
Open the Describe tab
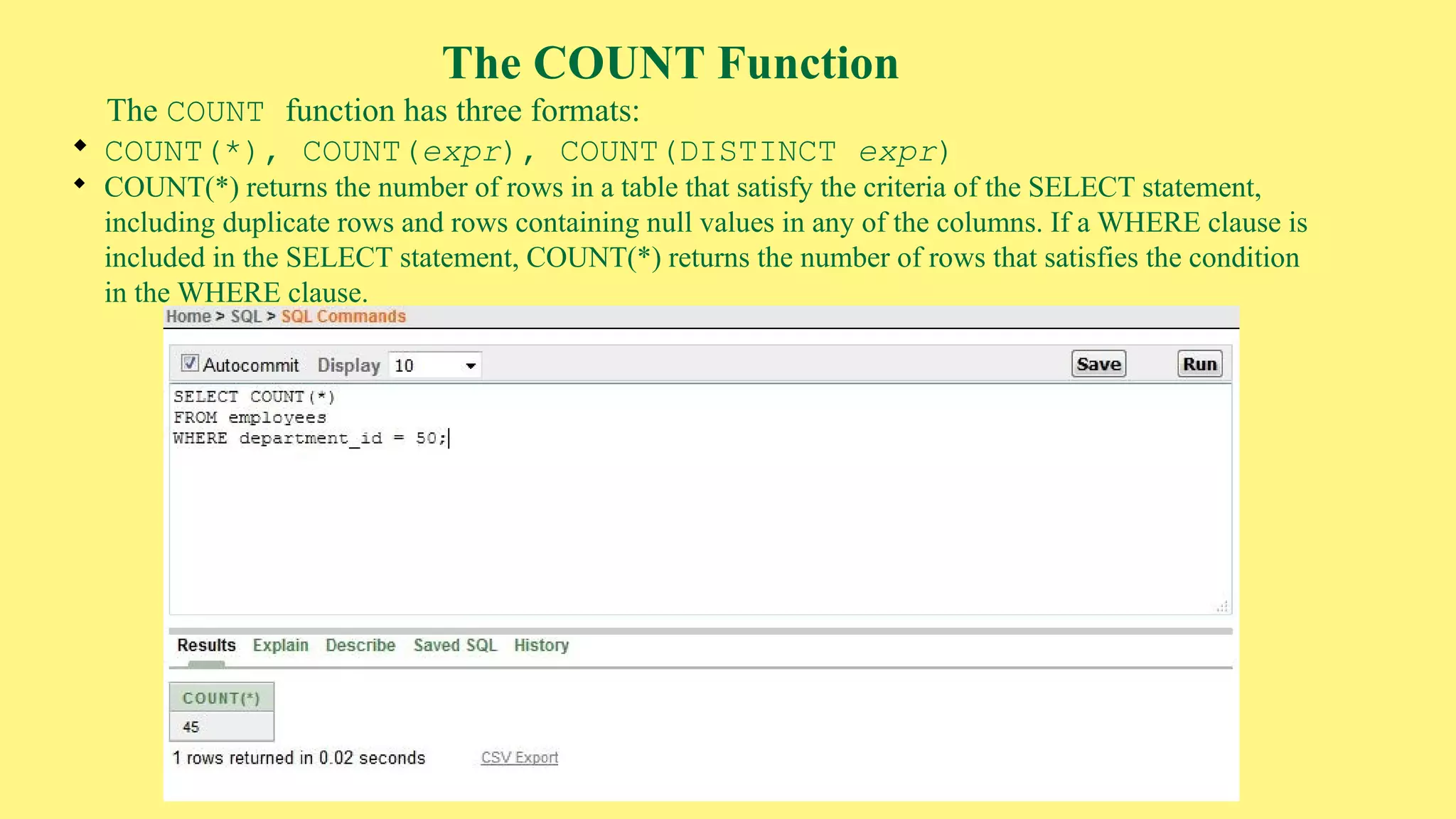click(x=360, y=646)
